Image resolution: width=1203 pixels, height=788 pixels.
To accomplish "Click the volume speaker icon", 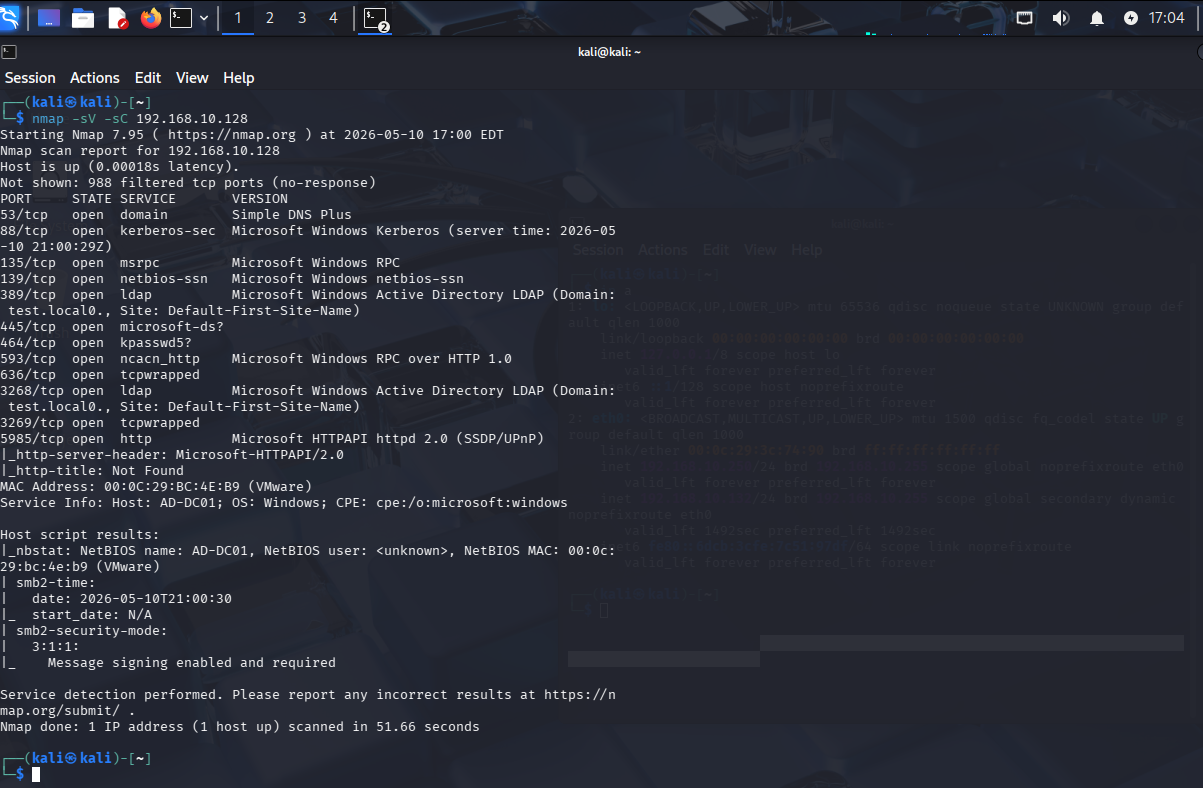I will pos(1061,18).
